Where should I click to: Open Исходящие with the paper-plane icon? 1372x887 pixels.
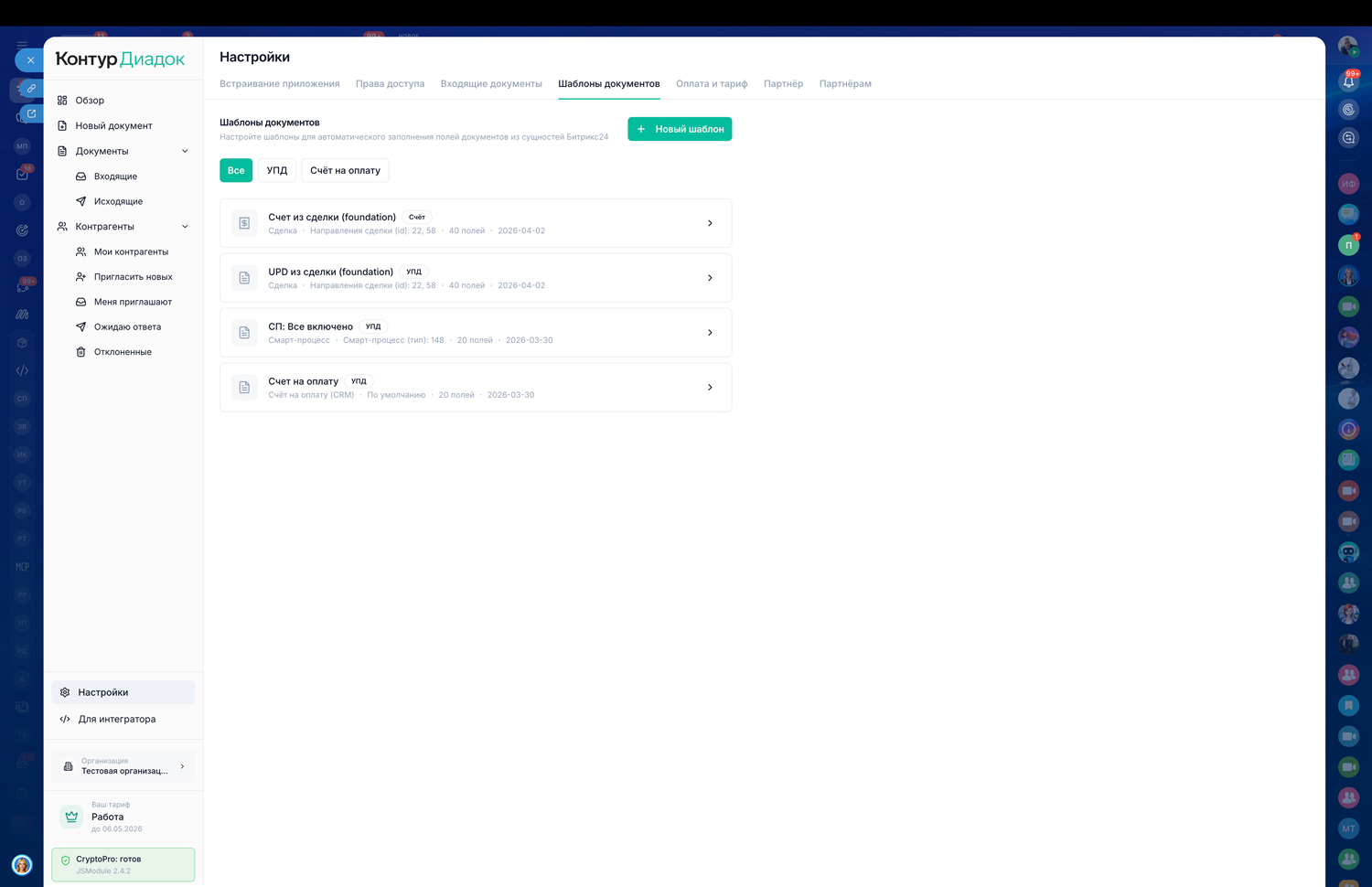[x=80, y=201]
